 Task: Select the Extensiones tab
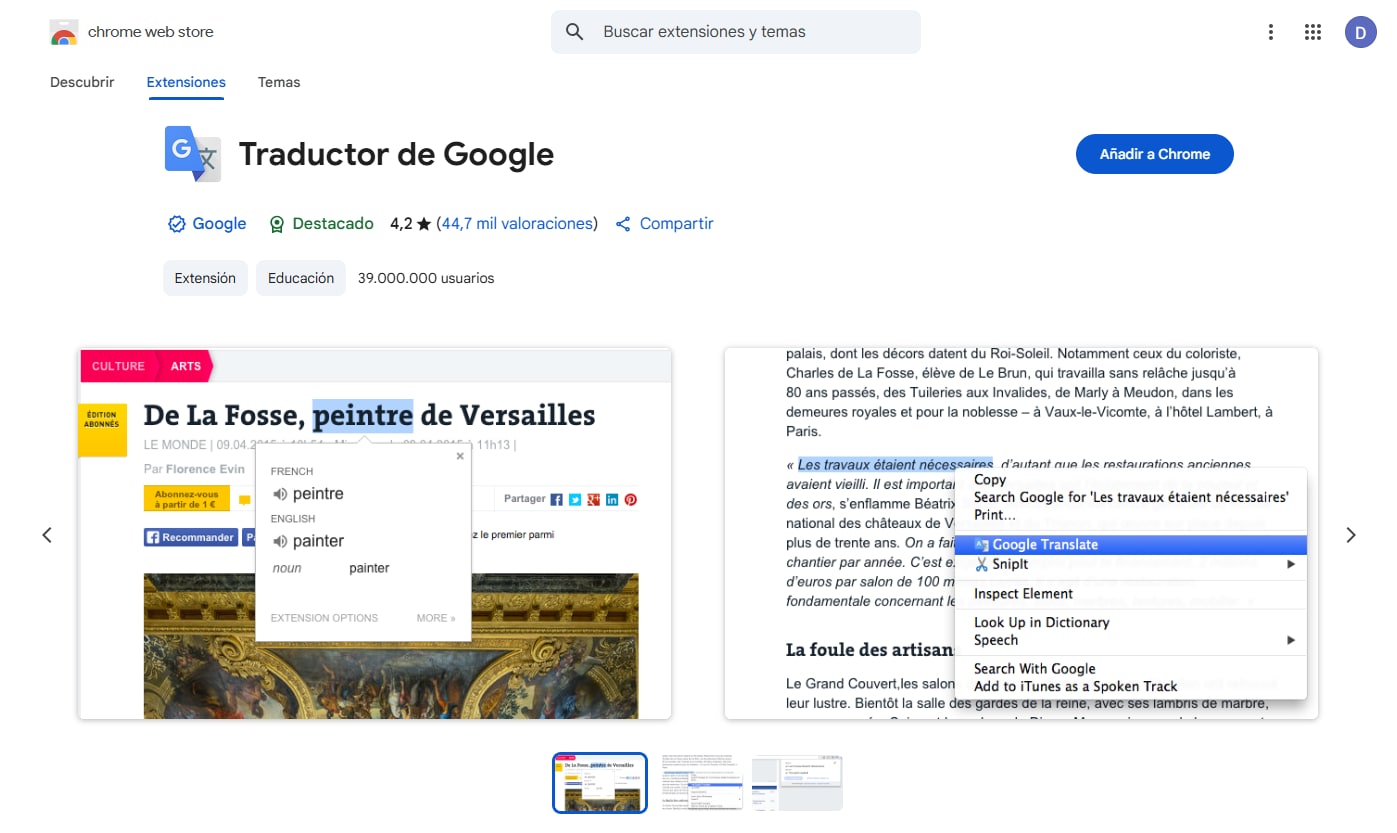[186, 82]
